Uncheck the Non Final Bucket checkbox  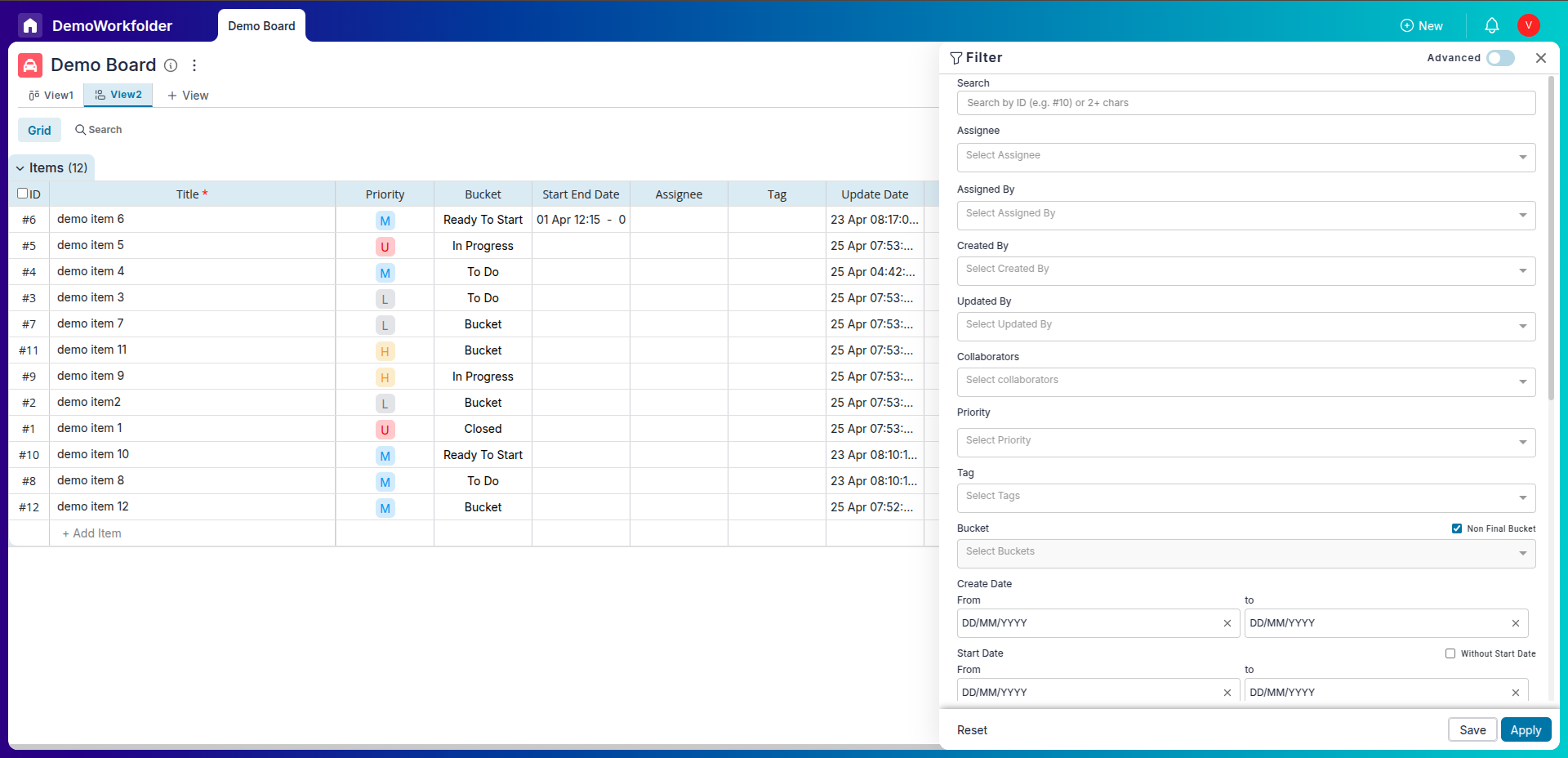(x=1457, y=528)
